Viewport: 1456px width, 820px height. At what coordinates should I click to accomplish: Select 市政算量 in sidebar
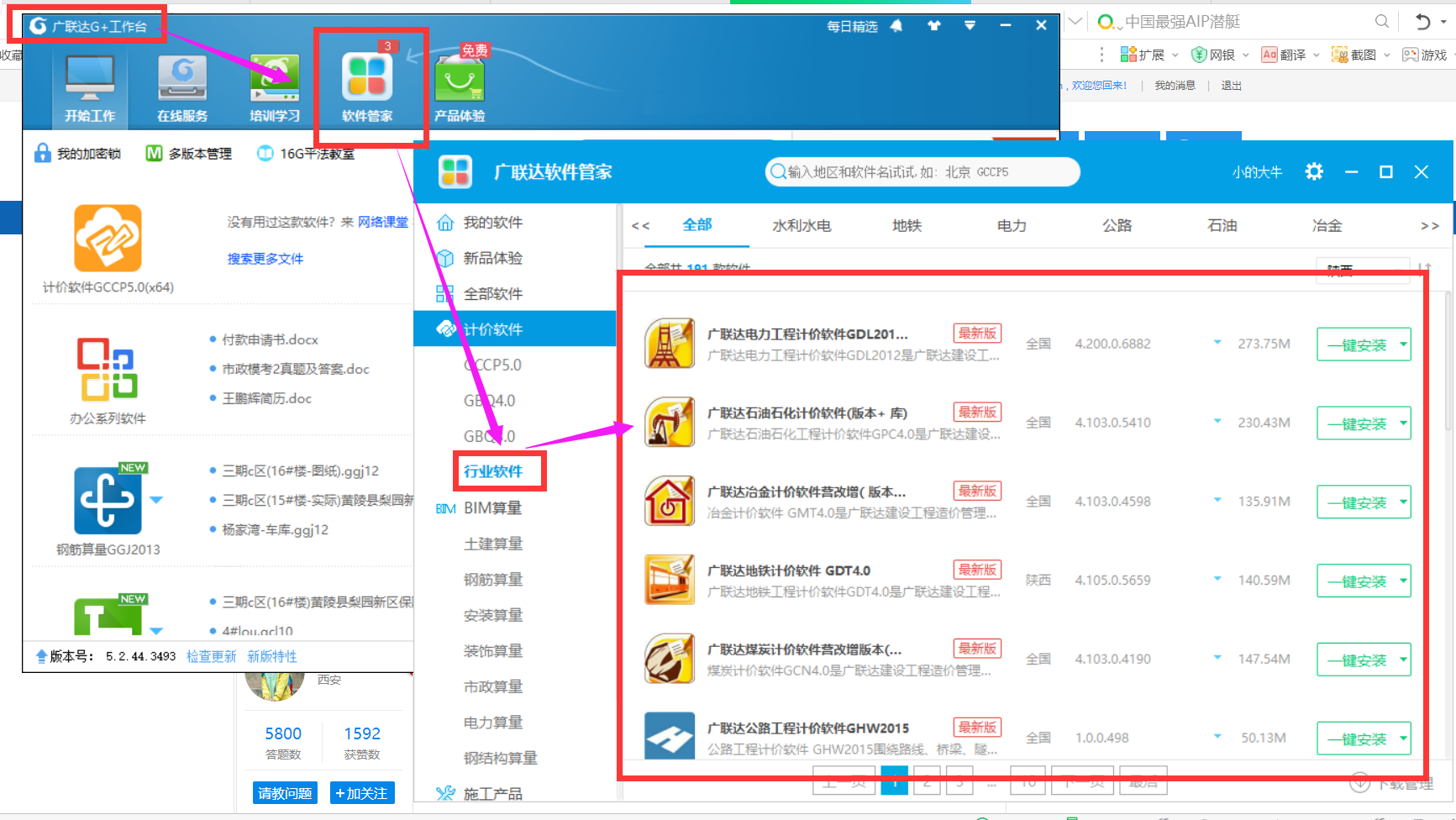tap(493, 686)
